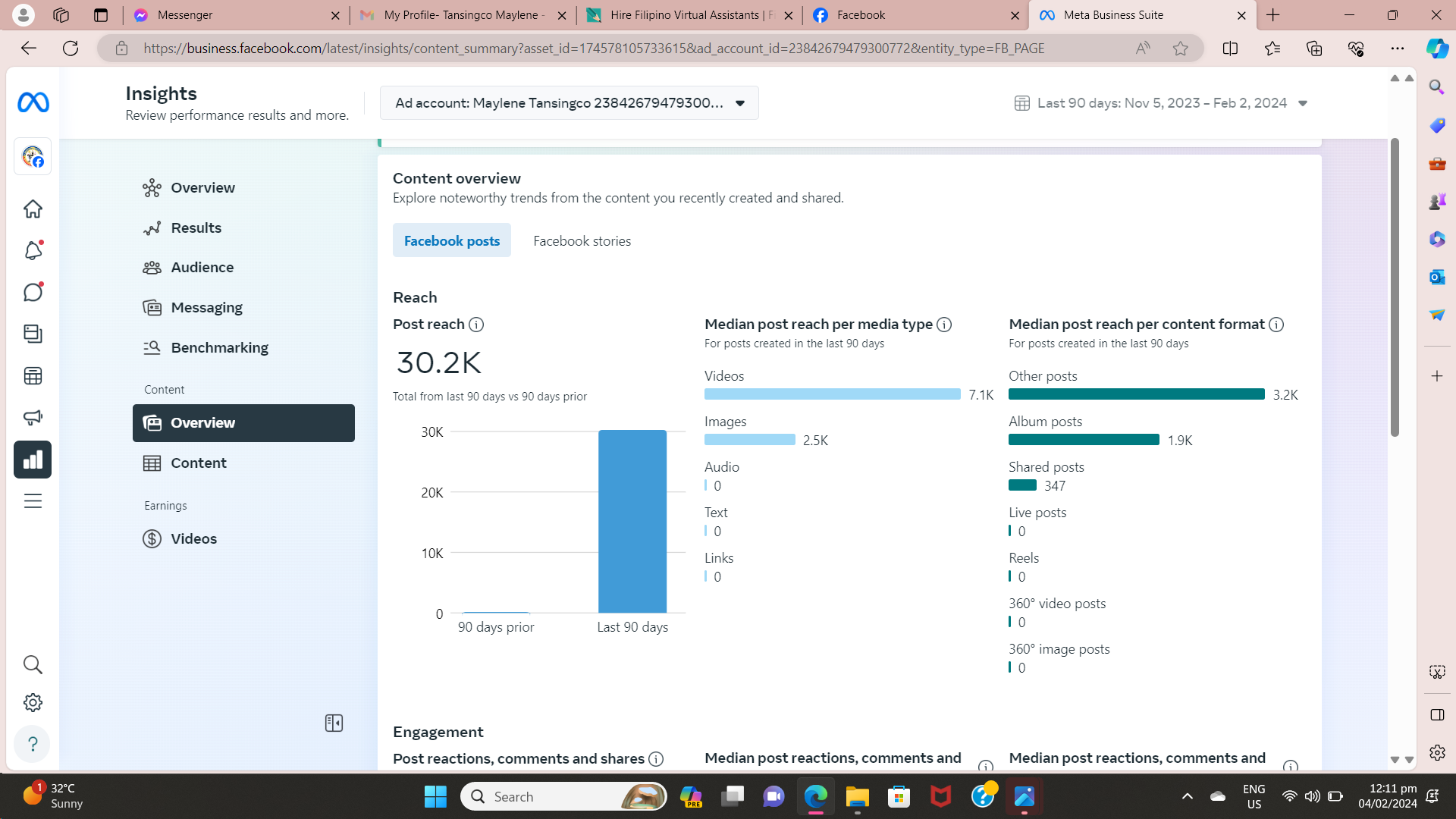Go to Audience insights section
The height and width of the screenshot is (819, 1456).
(202, 268)
